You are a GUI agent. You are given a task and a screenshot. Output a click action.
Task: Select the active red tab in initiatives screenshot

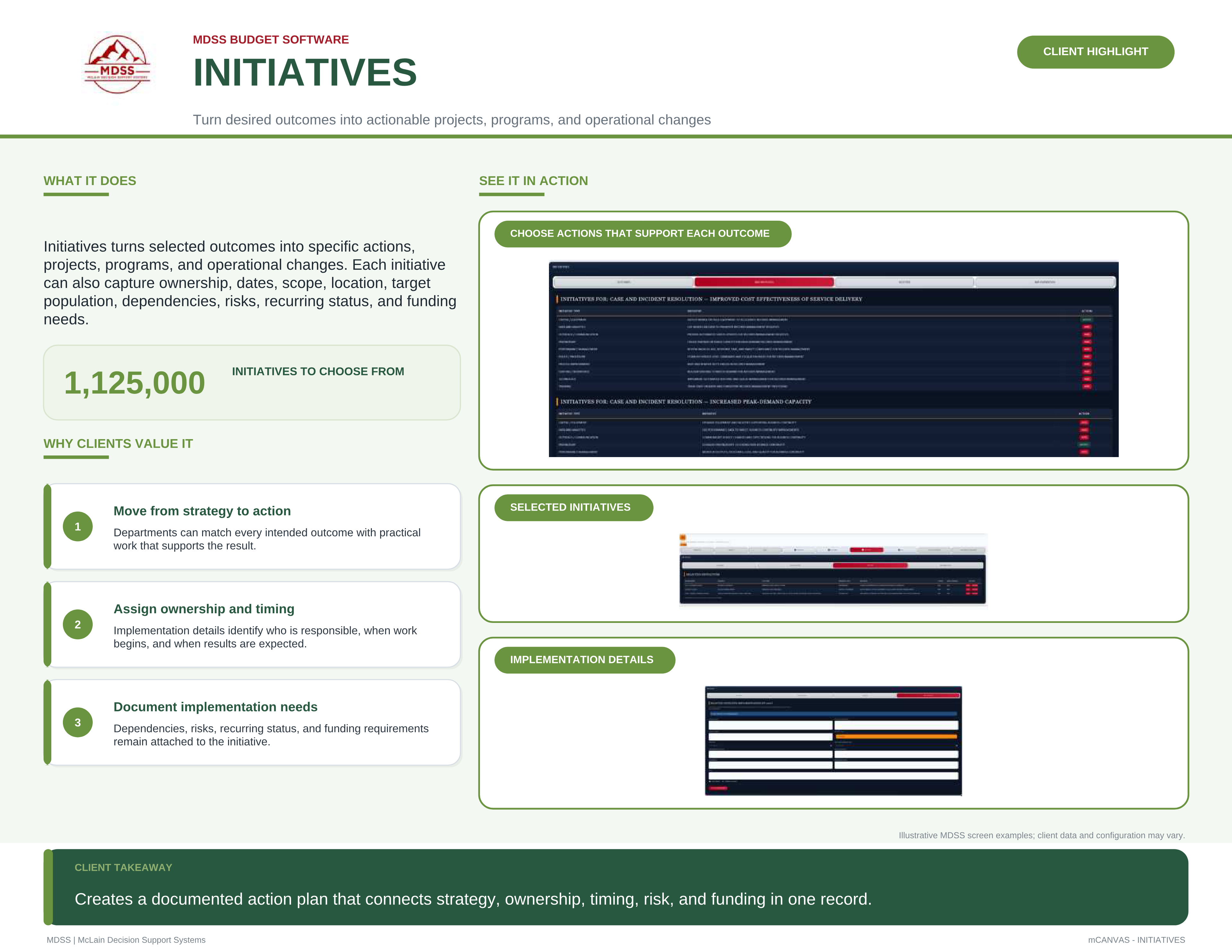[x=764, y=282]
